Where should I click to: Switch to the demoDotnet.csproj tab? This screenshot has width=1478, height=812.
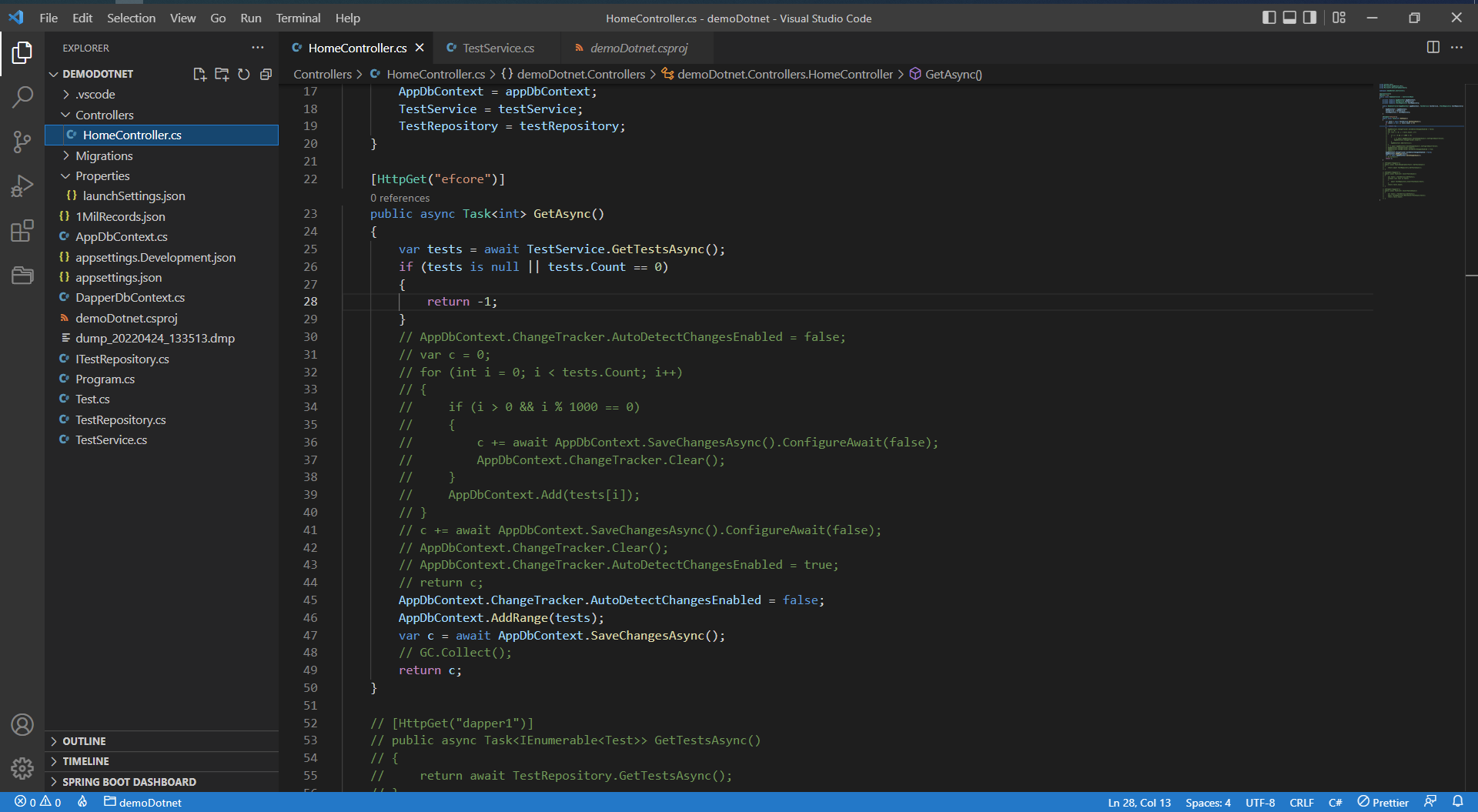click(x=638, y=48)
